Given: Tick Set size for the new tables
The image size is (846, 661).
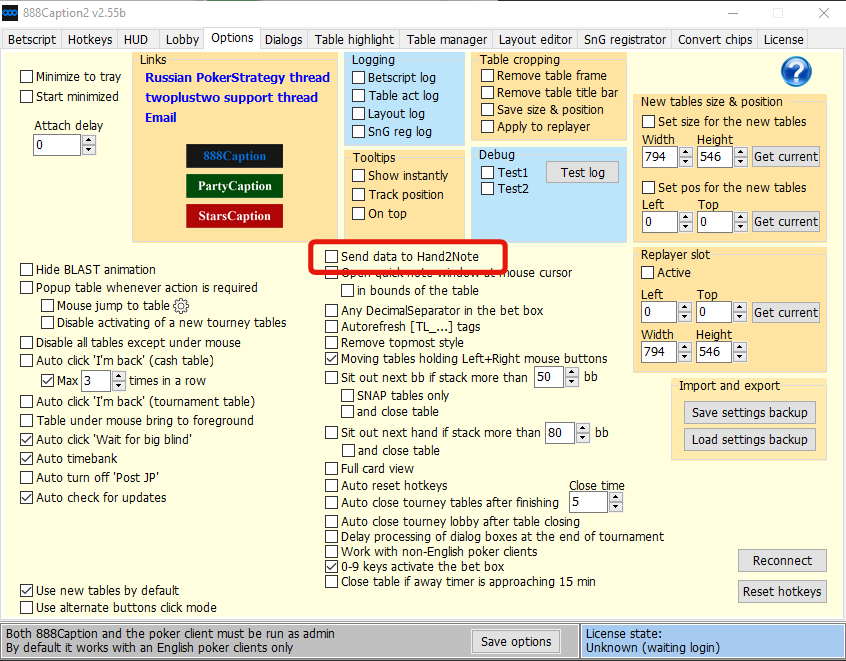Looking at the screenshot, I should click(649, 121).
